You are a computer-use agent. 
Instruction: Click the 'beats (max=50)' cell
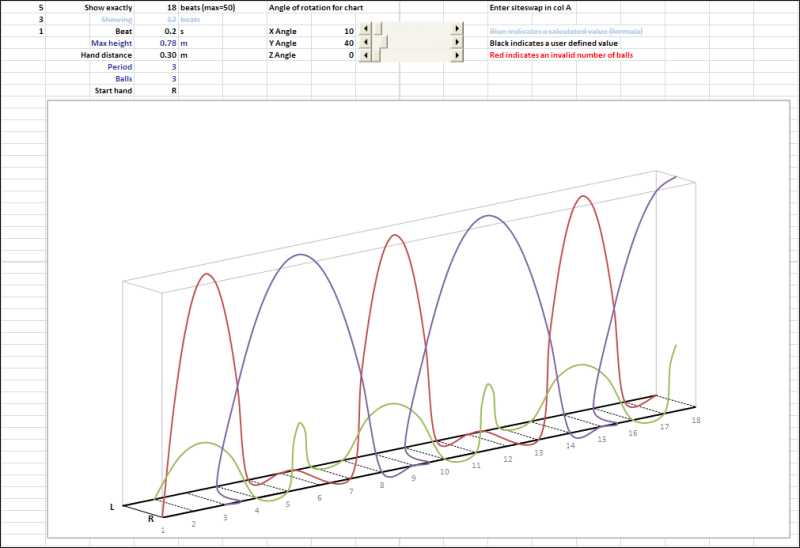click(x=208, y=8)
